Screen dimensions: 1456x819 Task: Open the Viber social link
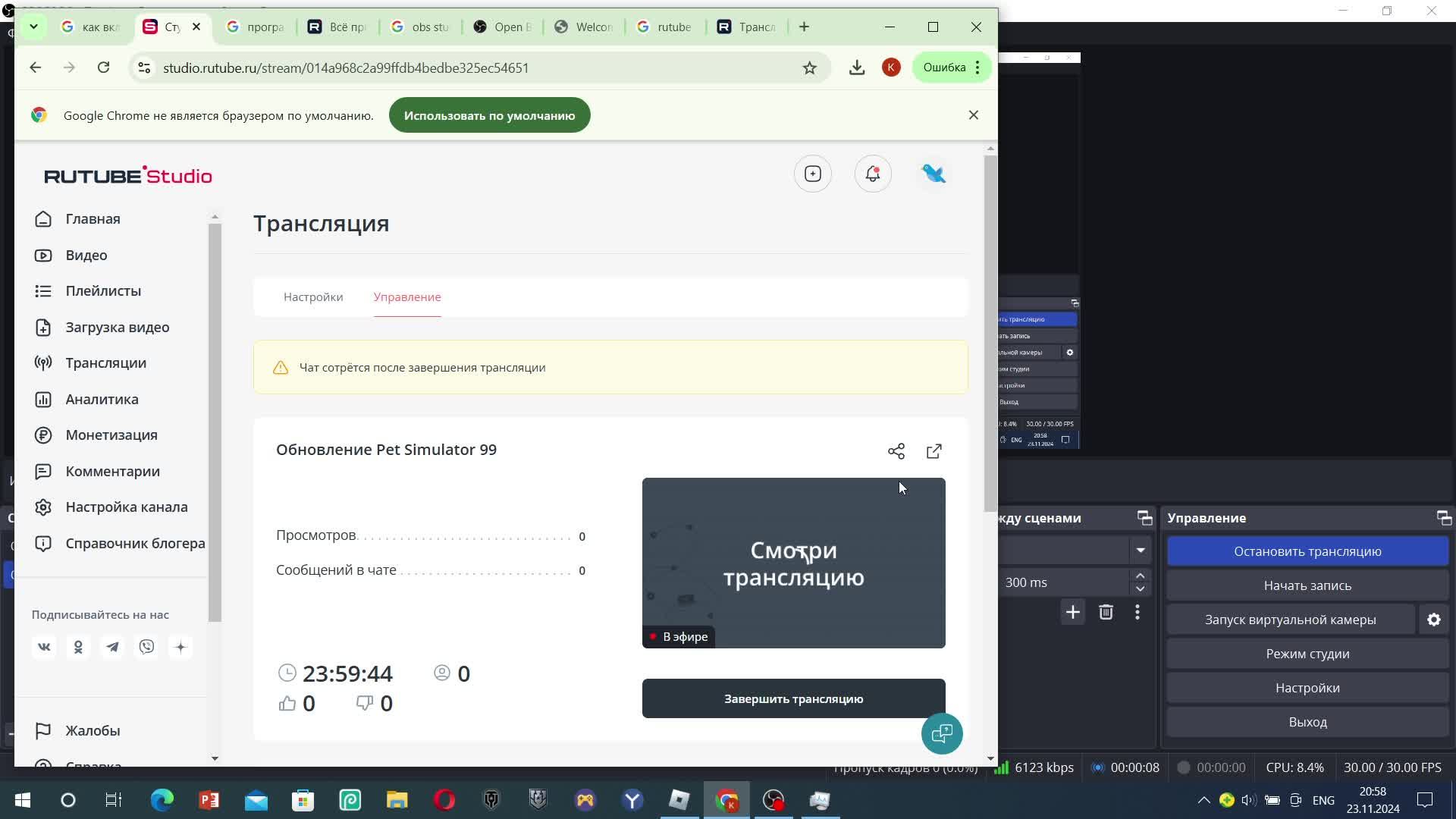(x=146, y=648)
